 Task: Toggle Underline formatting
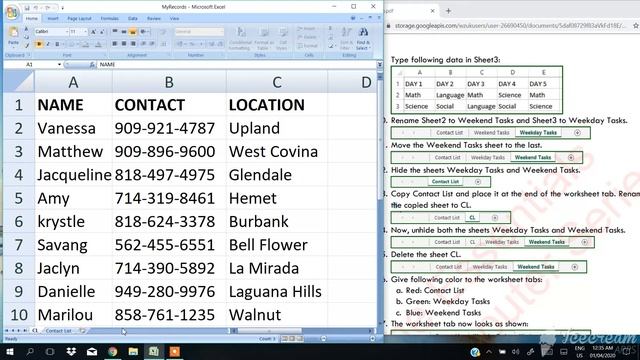pyautogui.click(x=57, y=44)
